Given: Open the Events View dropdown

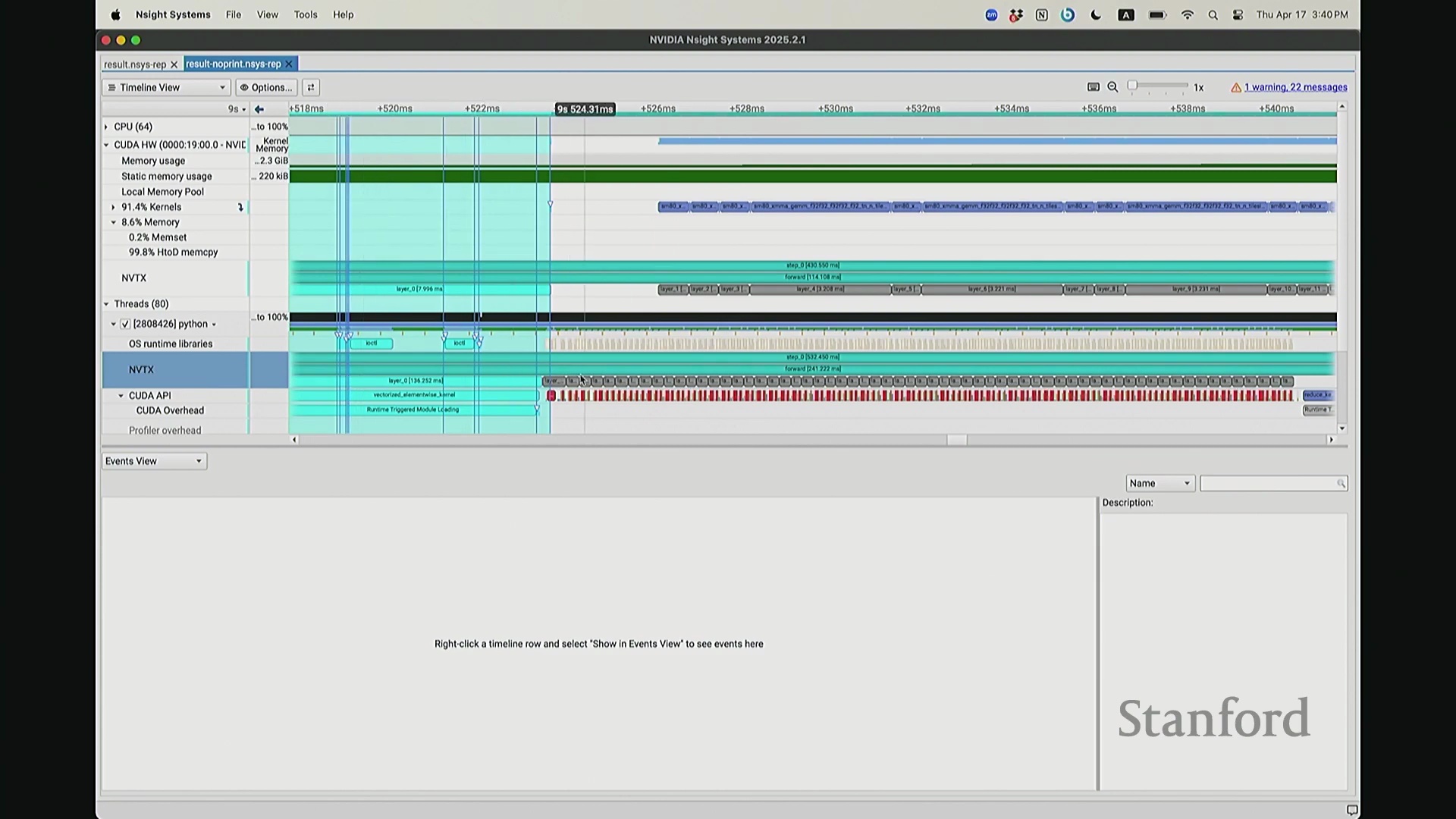Looking at the screenshot, I should 154,461.
